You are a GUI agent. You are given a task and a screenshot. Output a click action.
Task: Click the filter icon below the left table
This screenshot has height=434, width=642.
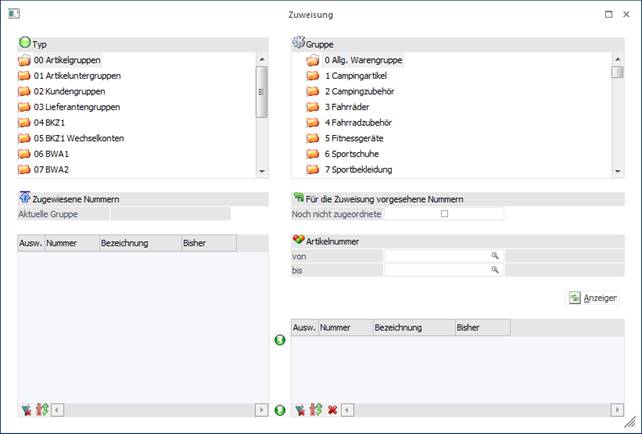pyautogui.click(x=25, y=410)
